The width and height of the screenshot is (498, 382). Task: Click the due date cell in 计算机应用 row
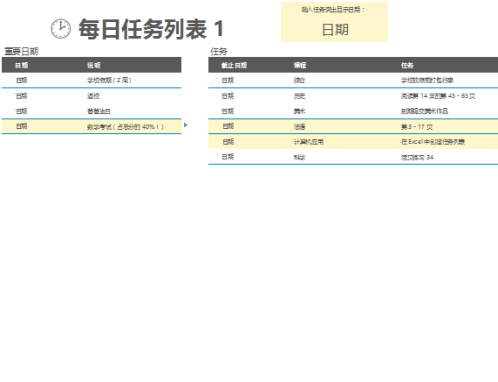(228, 142)
